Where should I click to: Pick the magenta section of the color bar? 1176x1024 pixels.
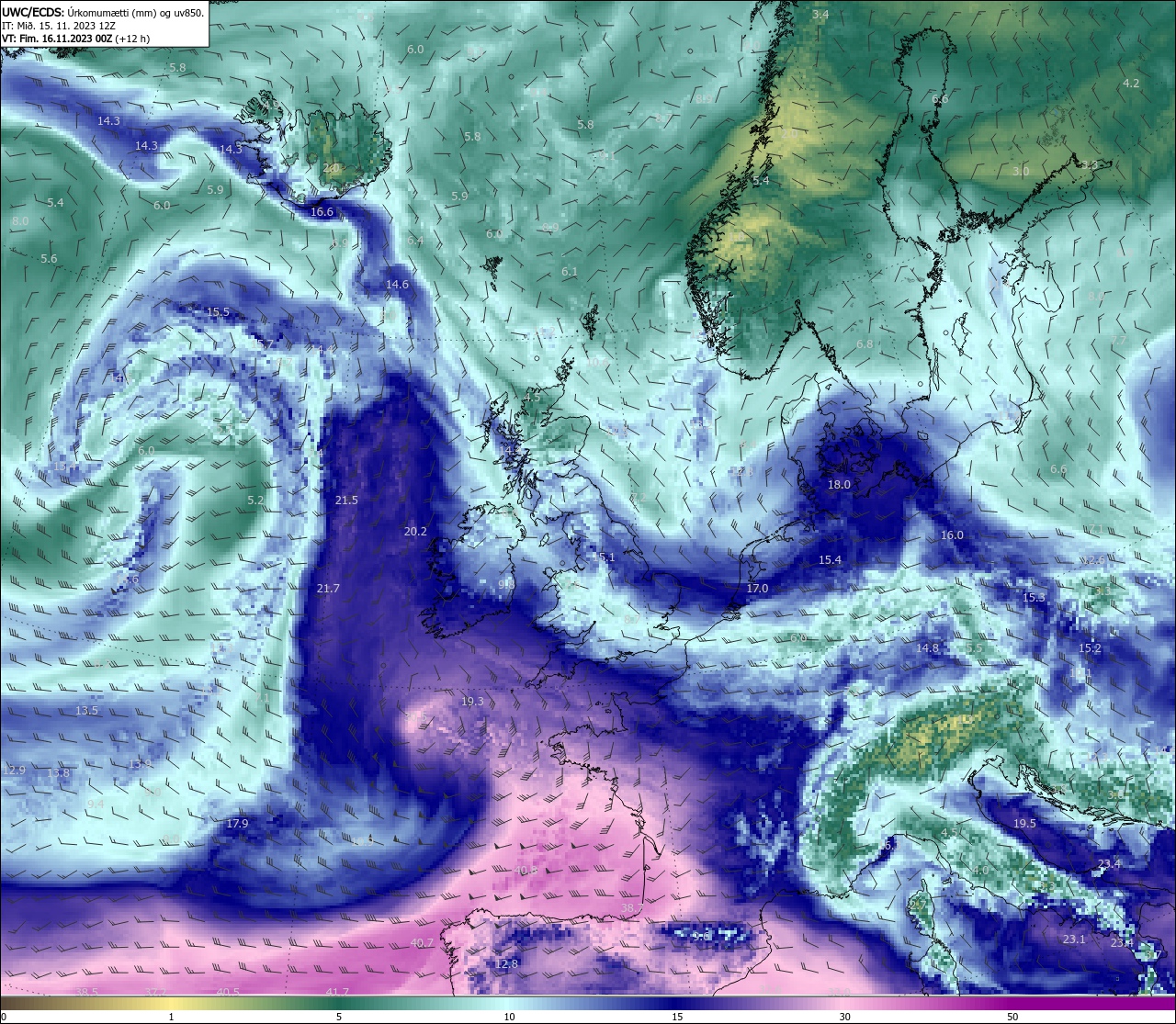click(x=1093, y=1003)
